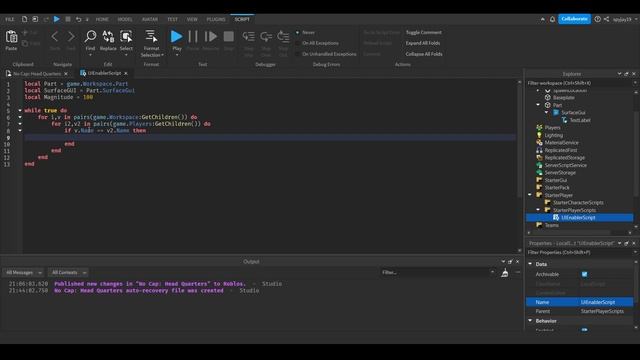The image size is (640, 360).
Task: Collapse the Data section in Properties
Action: [530, 264]
